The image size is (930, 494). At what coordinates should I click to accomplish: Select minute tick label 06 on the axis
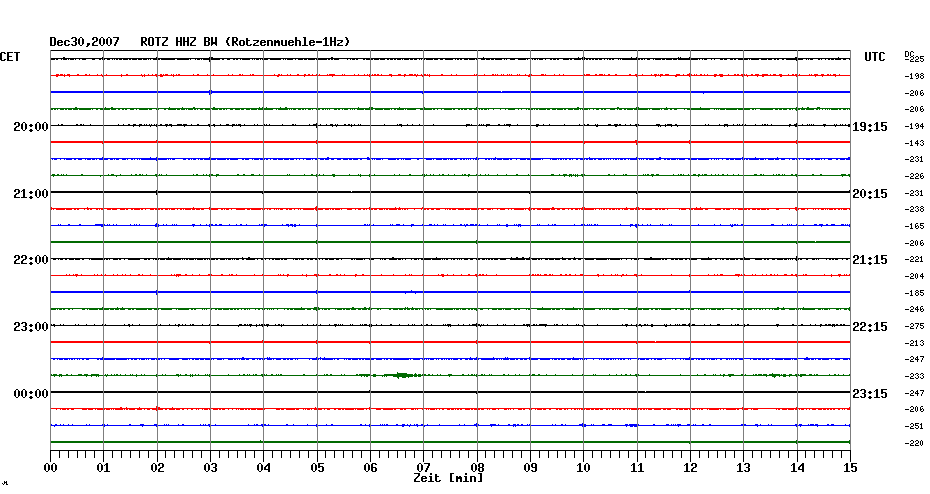pyautogui.click(x=370, y=468)
